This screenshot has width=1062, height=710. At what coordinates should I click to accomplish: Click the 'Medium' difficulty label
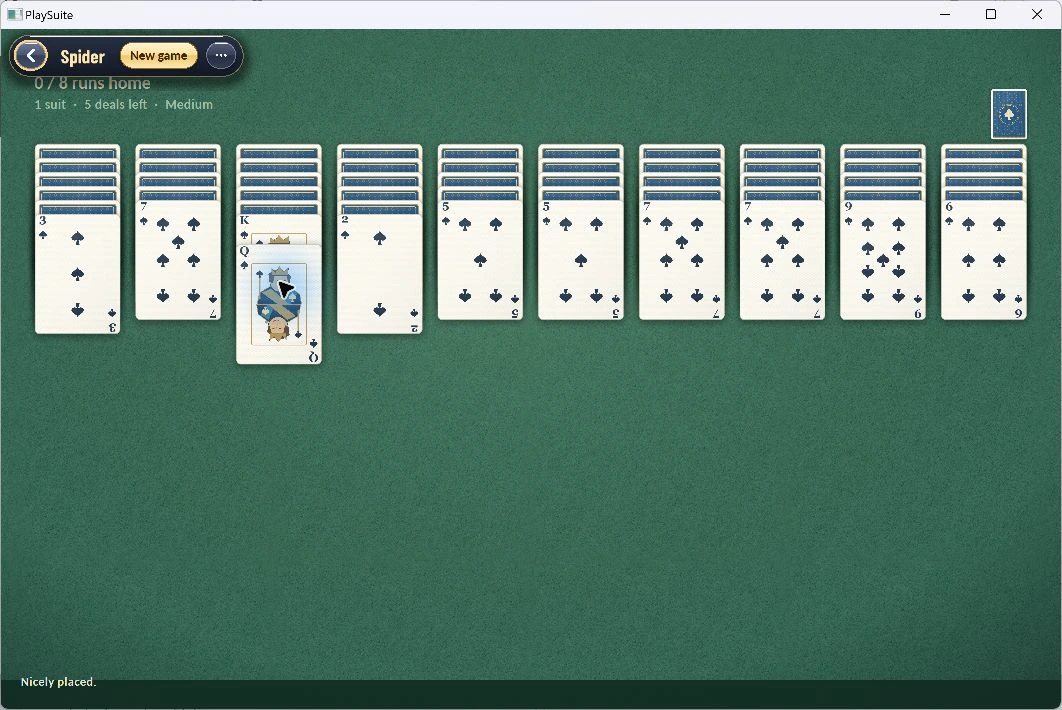[189, 104]
